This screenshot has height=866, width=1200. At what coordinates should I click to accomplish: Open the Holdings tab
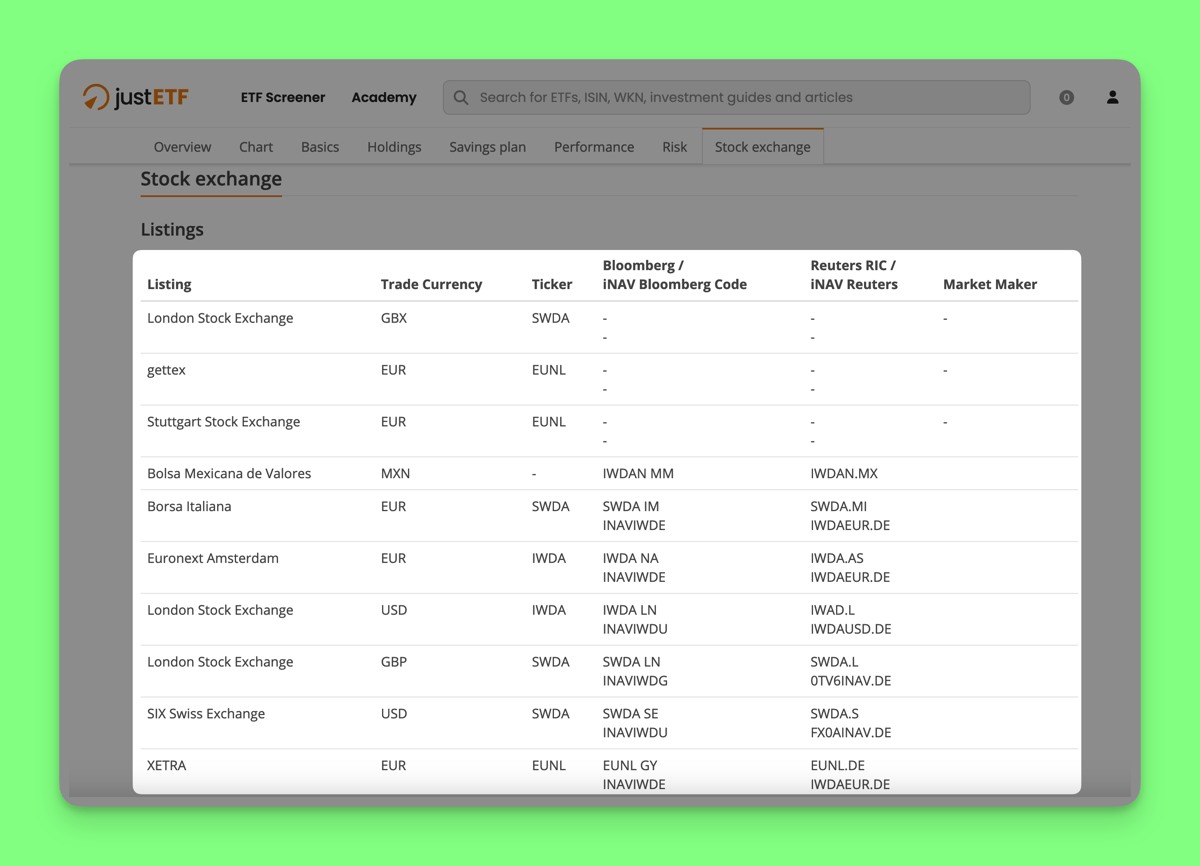(394, 147)
